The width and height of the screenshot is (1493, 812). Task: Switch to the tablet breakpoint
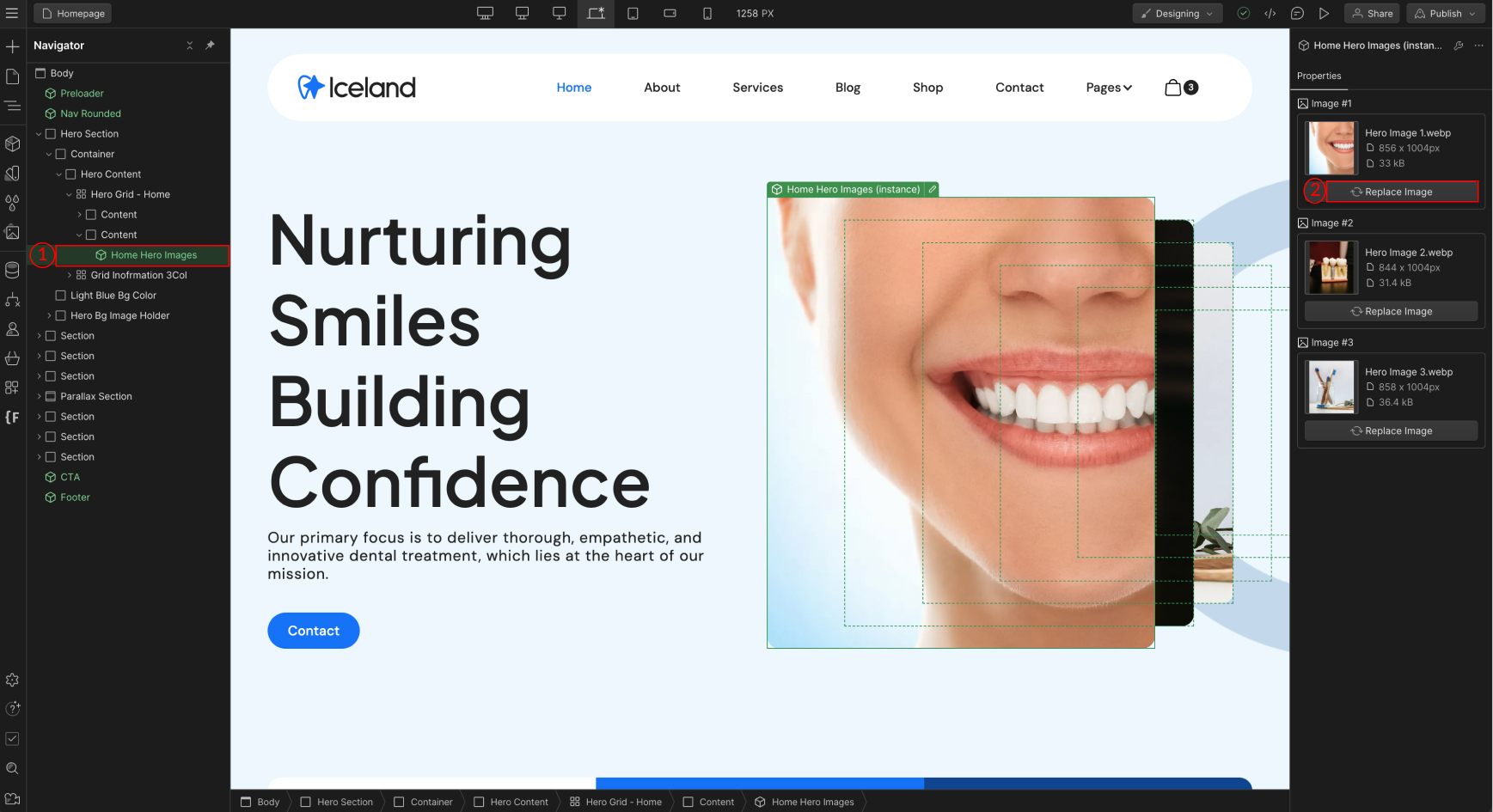(633, 14)
